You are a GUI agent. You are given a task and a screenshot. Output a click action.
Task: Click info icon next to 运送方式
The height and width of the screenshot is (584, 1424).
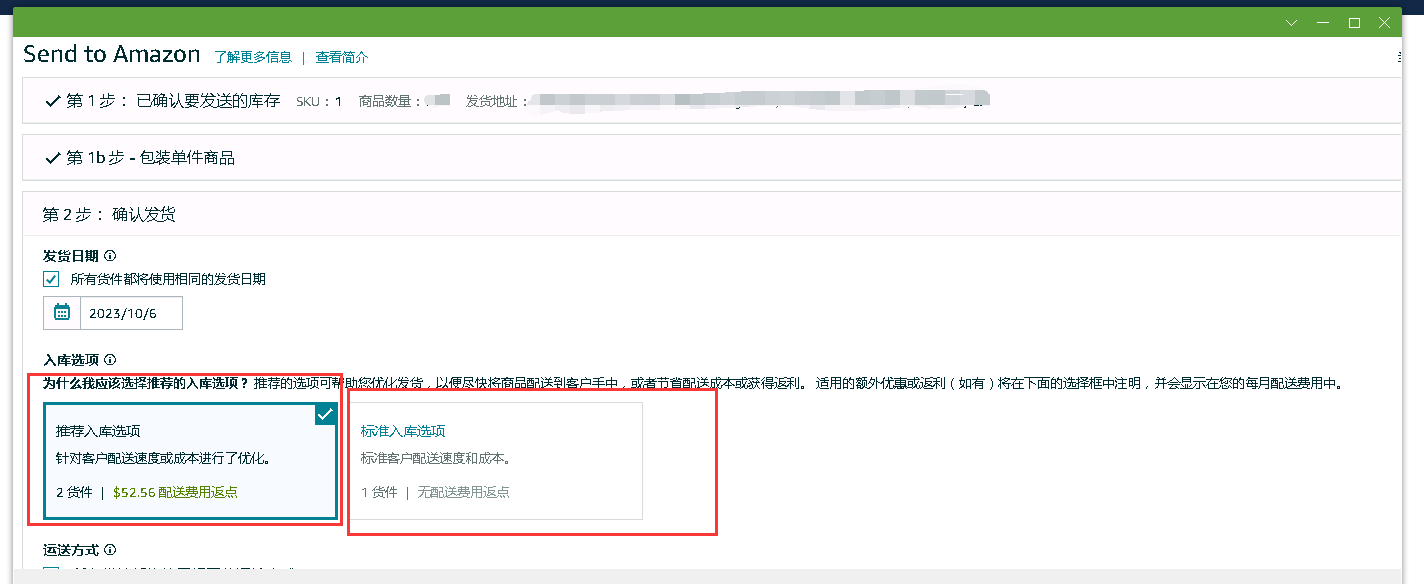[x=110, y=550]
